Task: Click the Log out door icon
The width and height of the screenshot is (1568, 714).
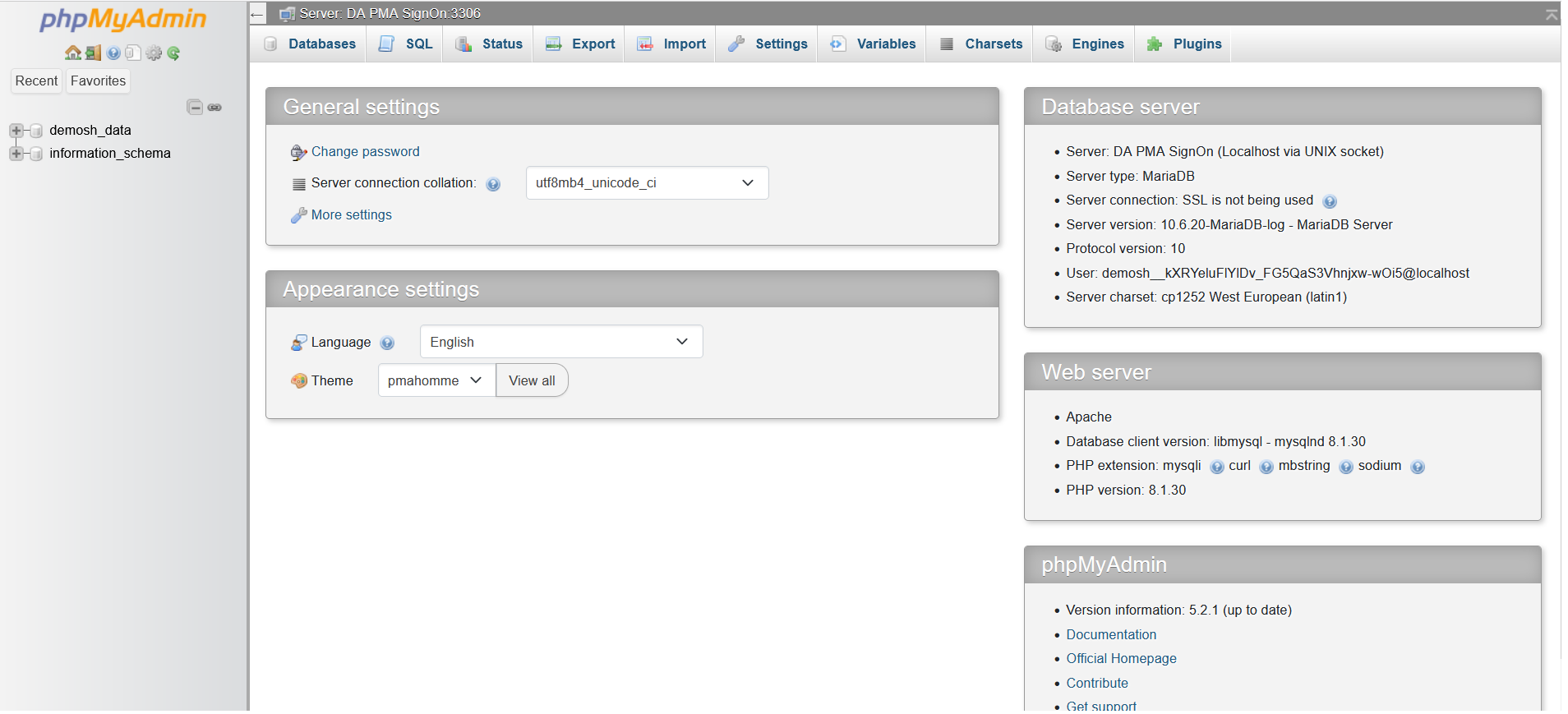Action: (93, 53)
